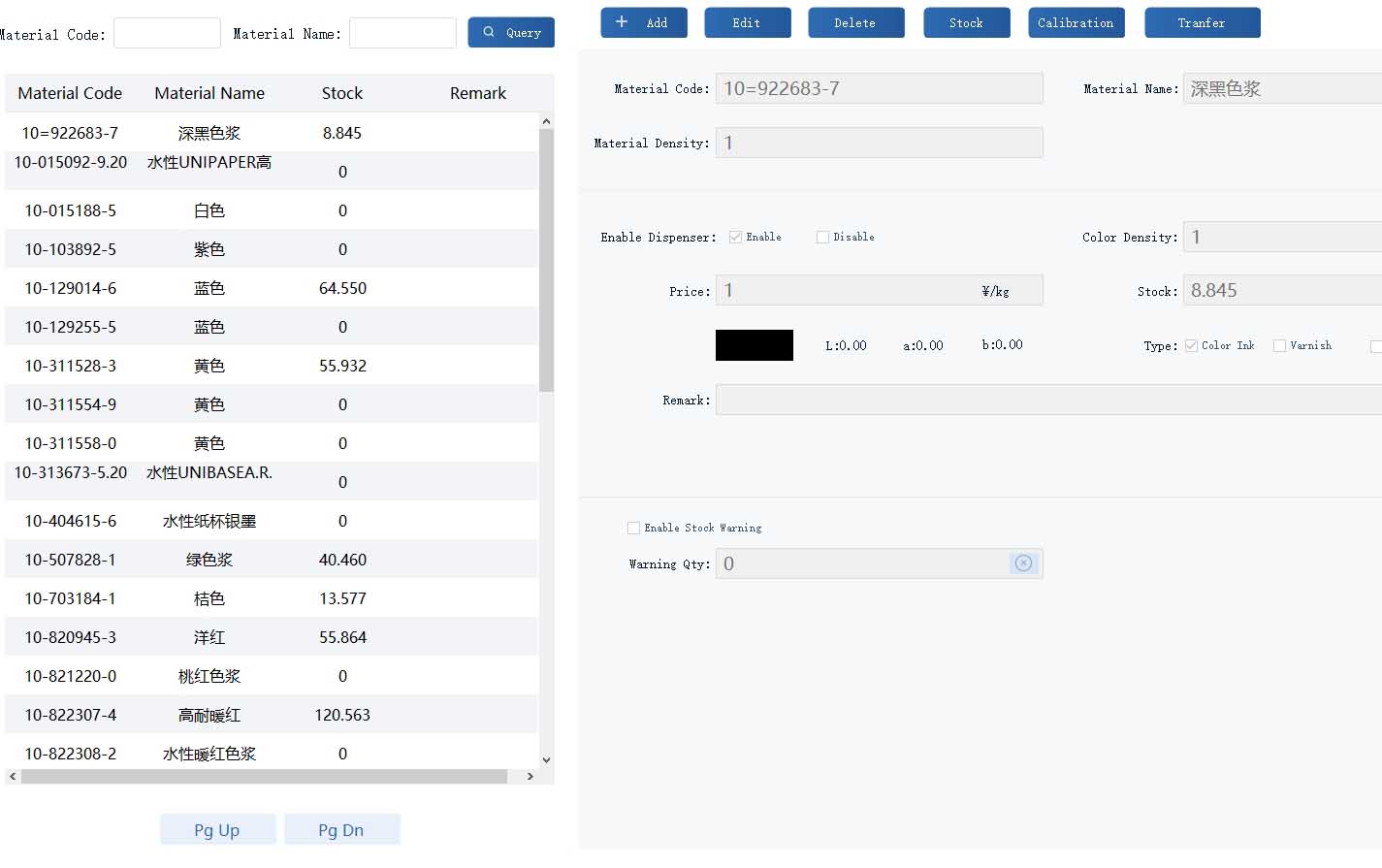Click the Price input field
This screenshot has height=868, width=1382.
click(x=880, y=290)
